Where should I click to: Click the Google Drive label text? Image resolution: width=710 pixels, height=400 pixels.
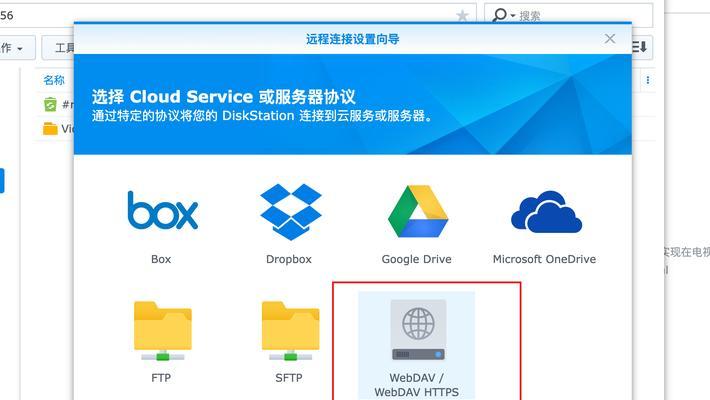pos(417,259)
